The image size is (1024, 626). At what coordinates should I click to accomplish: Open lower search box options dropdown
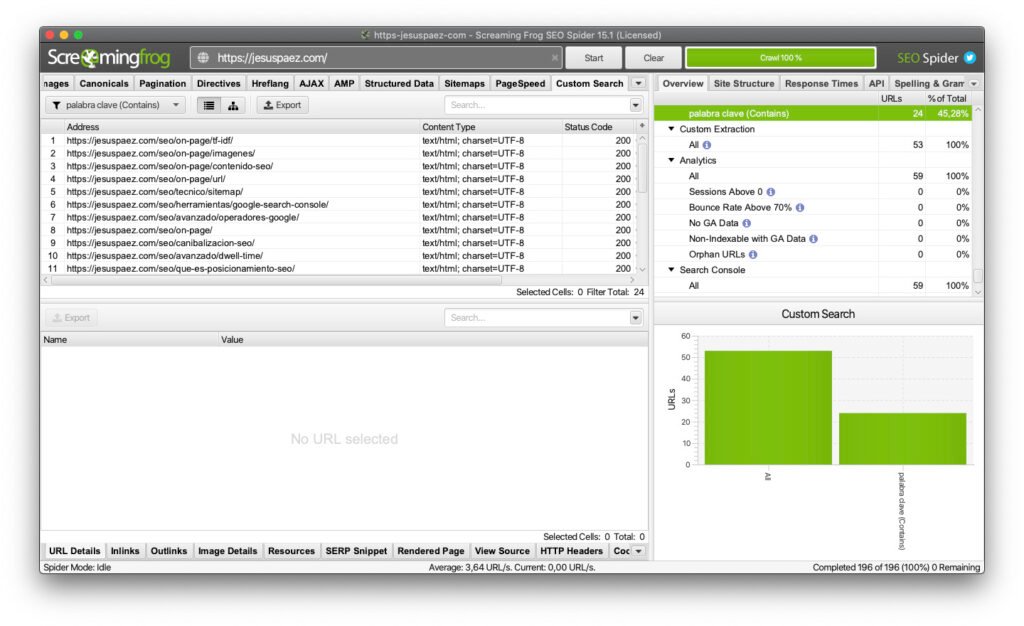click(635, 318)
